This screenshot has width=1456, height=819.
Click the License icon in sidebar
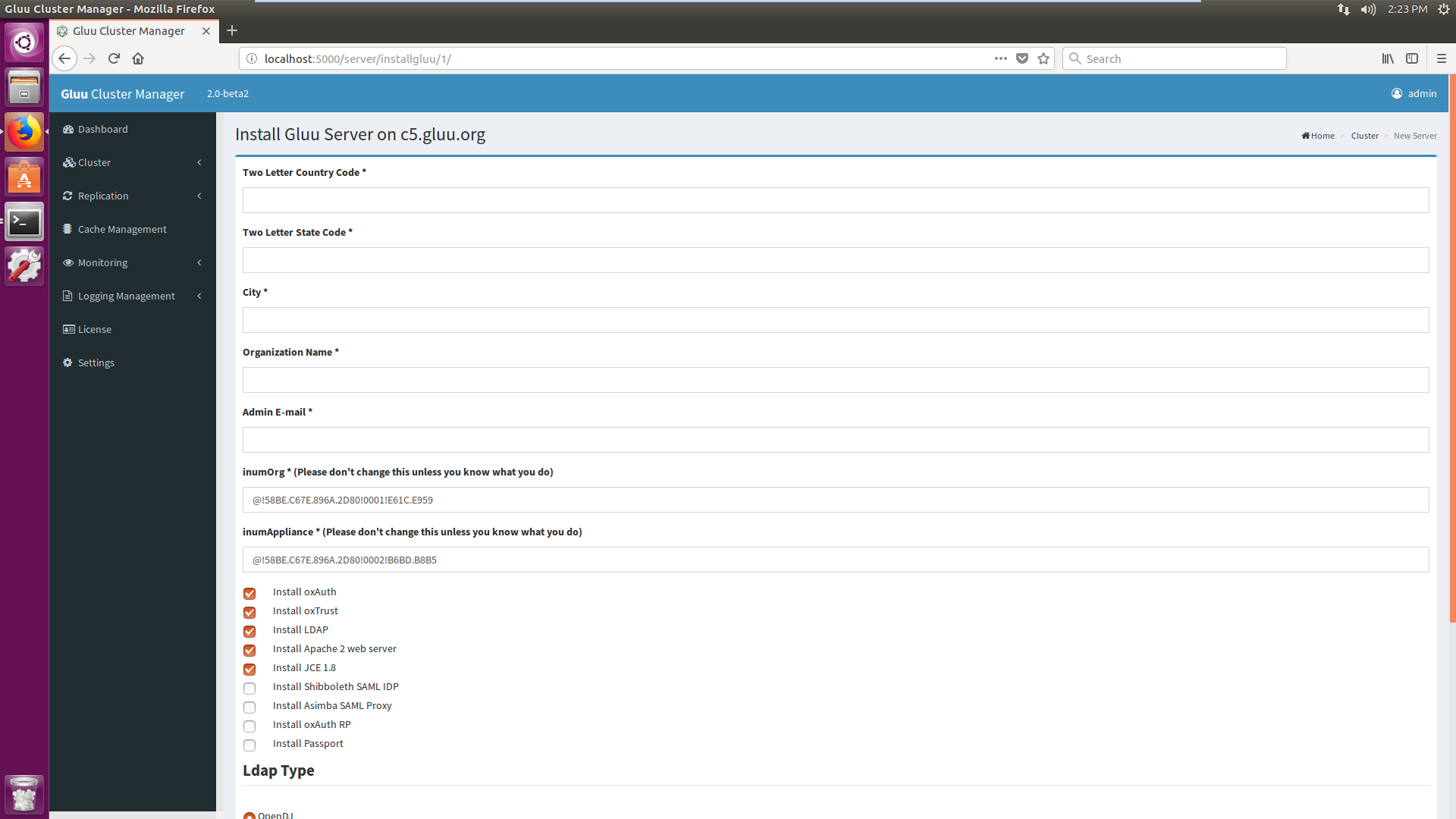70,328
